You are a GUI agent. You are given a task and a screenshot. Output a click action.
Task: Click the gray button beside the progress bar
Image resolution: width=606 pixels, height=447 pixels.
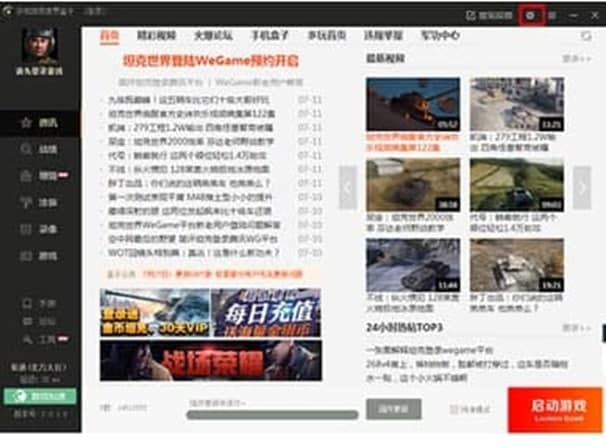(393, 409)
